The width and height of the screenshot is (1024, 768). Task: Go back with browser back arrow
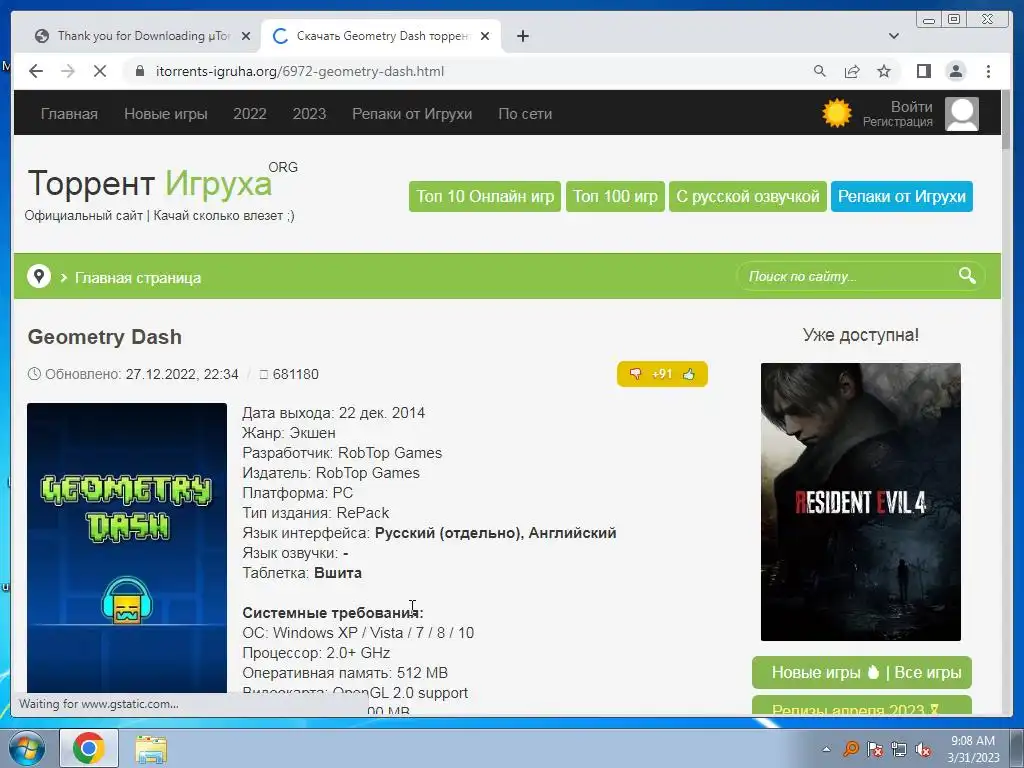[36, 71]
